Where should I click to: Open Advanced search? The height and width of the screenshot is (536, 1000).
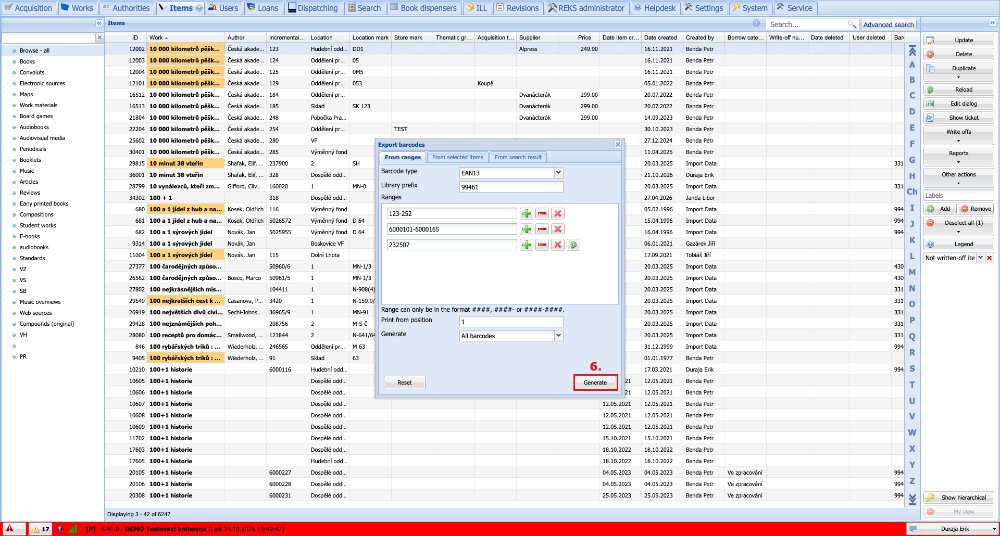coord(888,24)
